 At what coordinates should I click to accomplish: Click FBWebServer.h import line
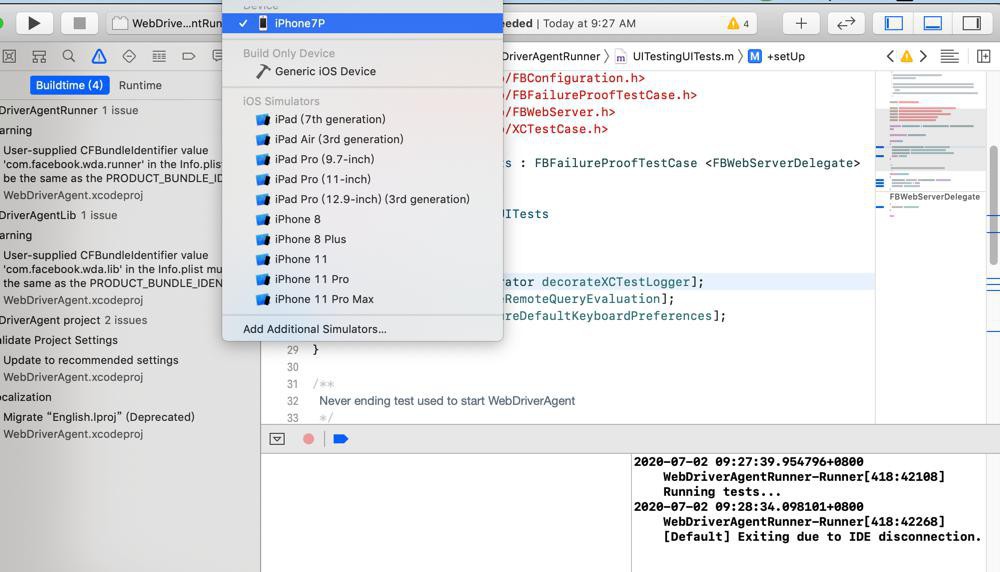pos(559,112)
